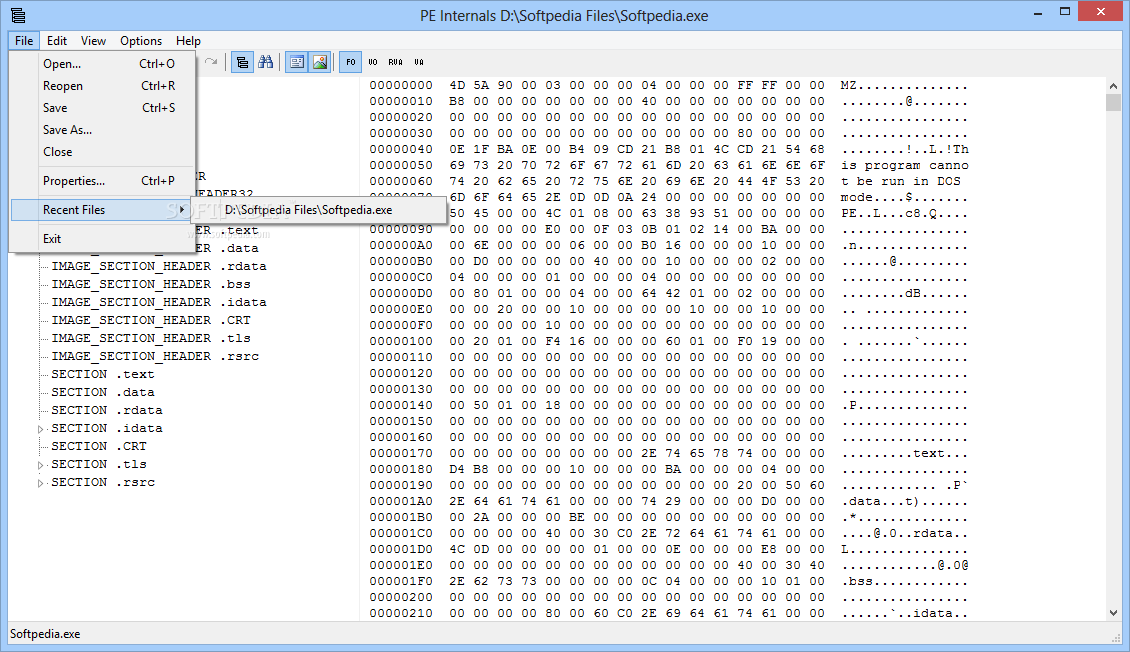Click hex offset 00000100 row address
Viewport: 1130px width, 652px height.
[x=401, y=341]
